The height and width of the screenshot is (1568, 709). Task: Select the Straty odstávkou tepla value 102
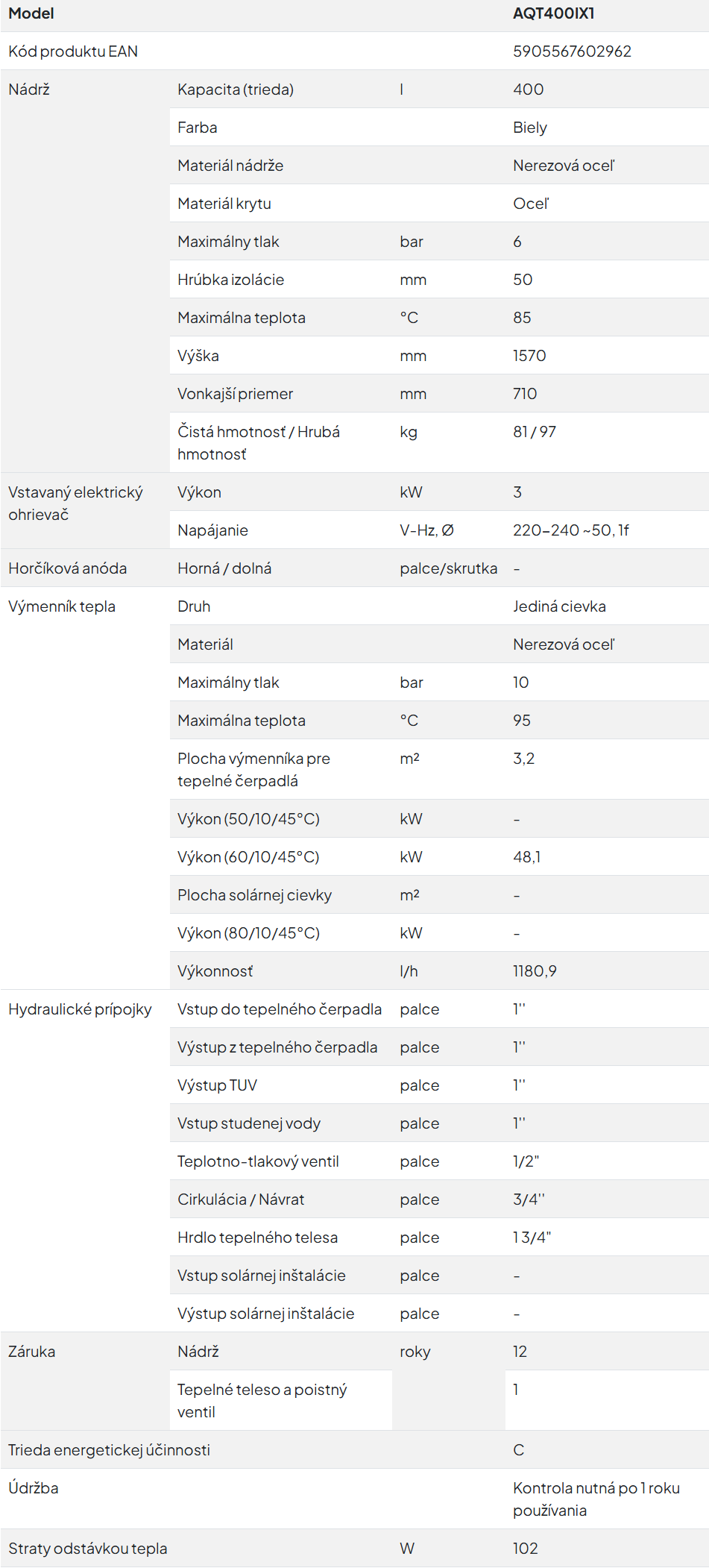pyautogui.click(x=525, y=1549)
